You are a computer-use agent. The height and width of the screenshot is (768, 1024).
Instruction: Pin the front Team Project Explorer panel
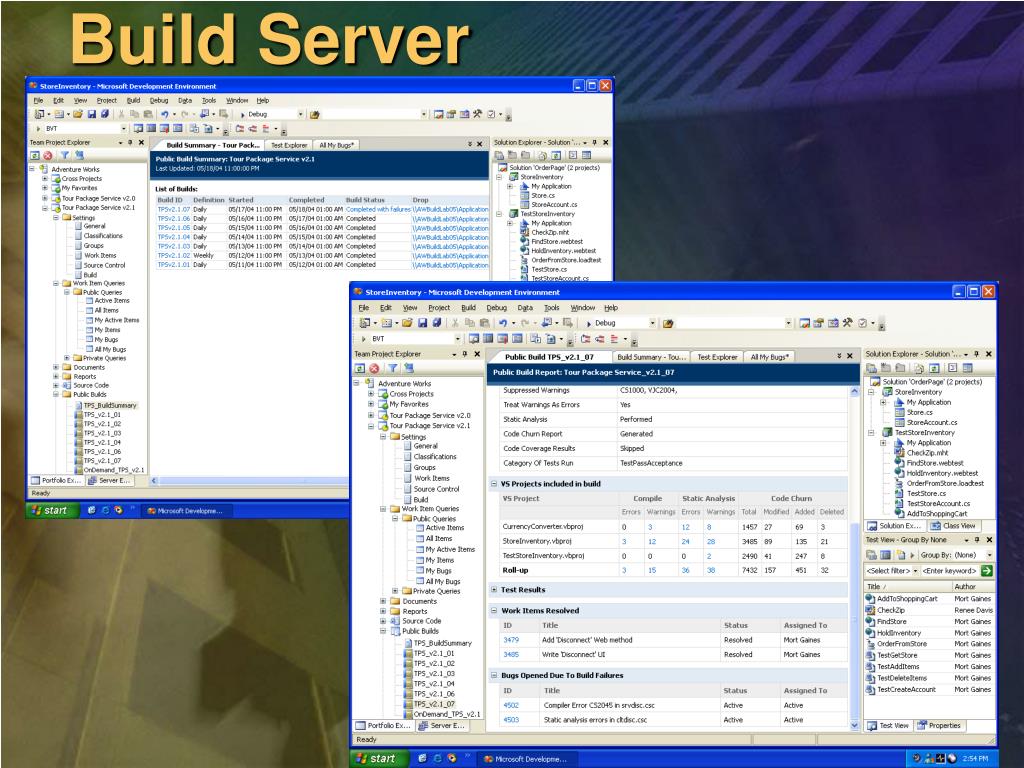(465, 354)
